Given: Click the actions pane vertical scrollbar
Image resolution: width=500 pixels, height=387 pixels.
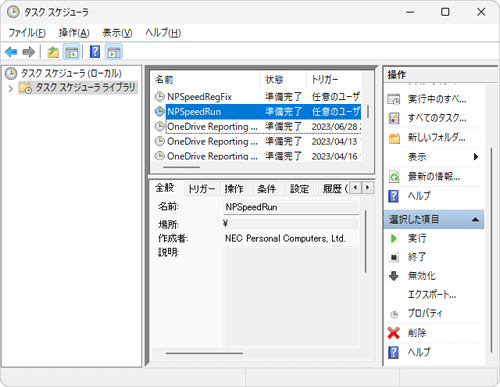Looking at the screenshot, I should [x=491, y=250].
